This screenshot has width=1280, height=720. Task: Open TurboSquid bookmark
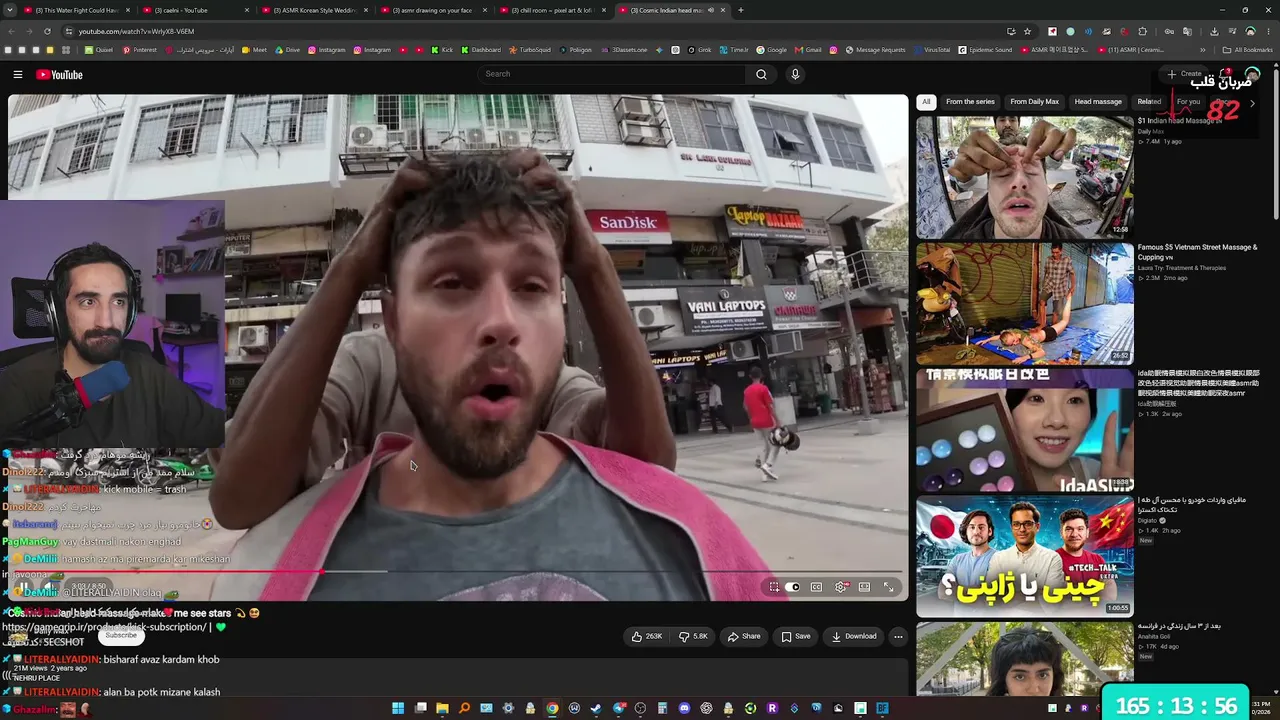[x=528, y=49]
